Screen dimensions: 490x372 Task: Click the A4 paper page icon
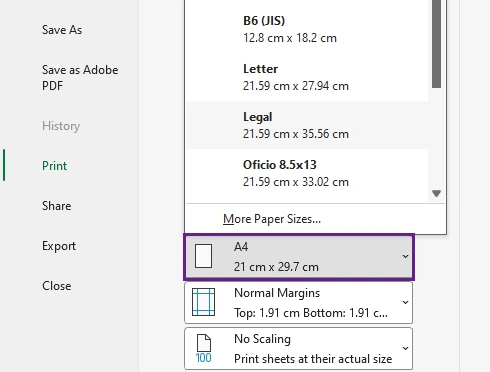[x=203, y=256]
